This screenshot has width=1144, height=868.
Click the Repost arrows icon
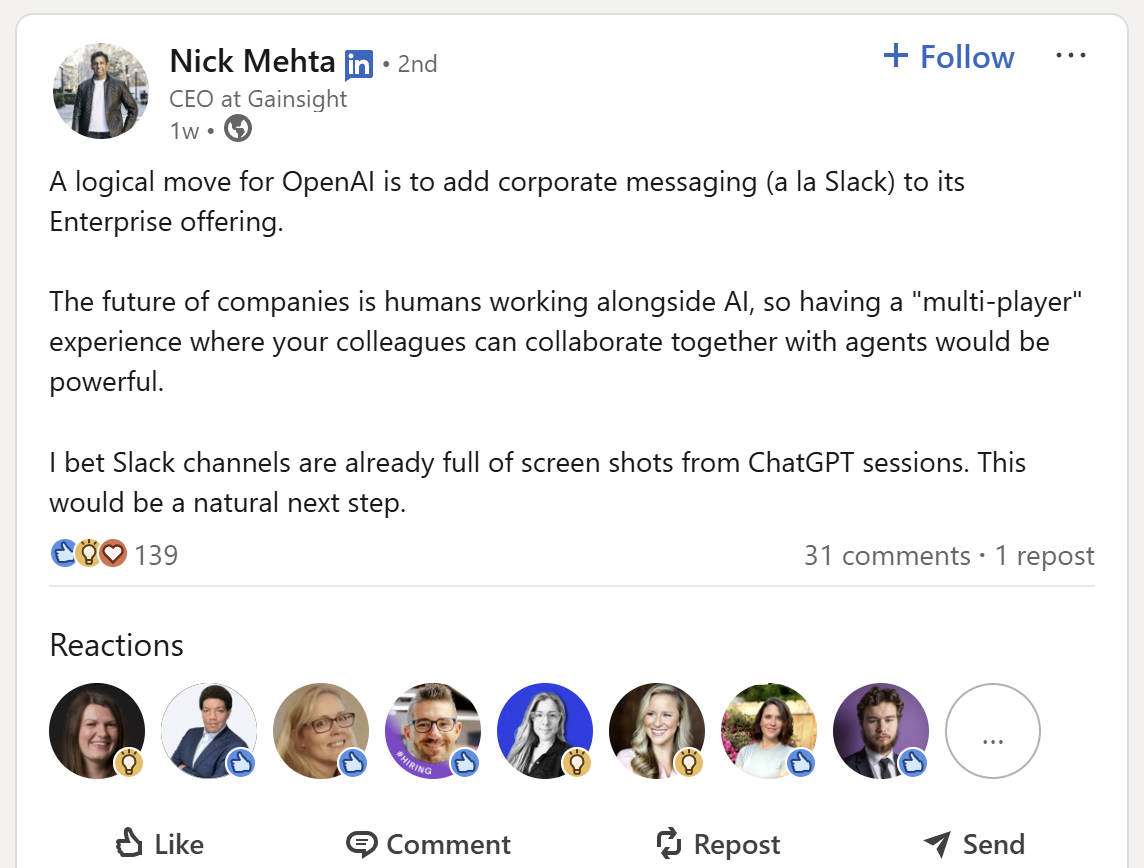(x=669, y=843)
